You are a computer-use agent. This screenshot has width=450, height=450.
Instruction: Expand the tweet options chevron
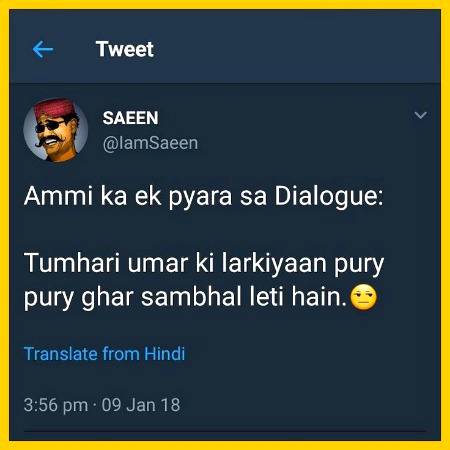420,115
